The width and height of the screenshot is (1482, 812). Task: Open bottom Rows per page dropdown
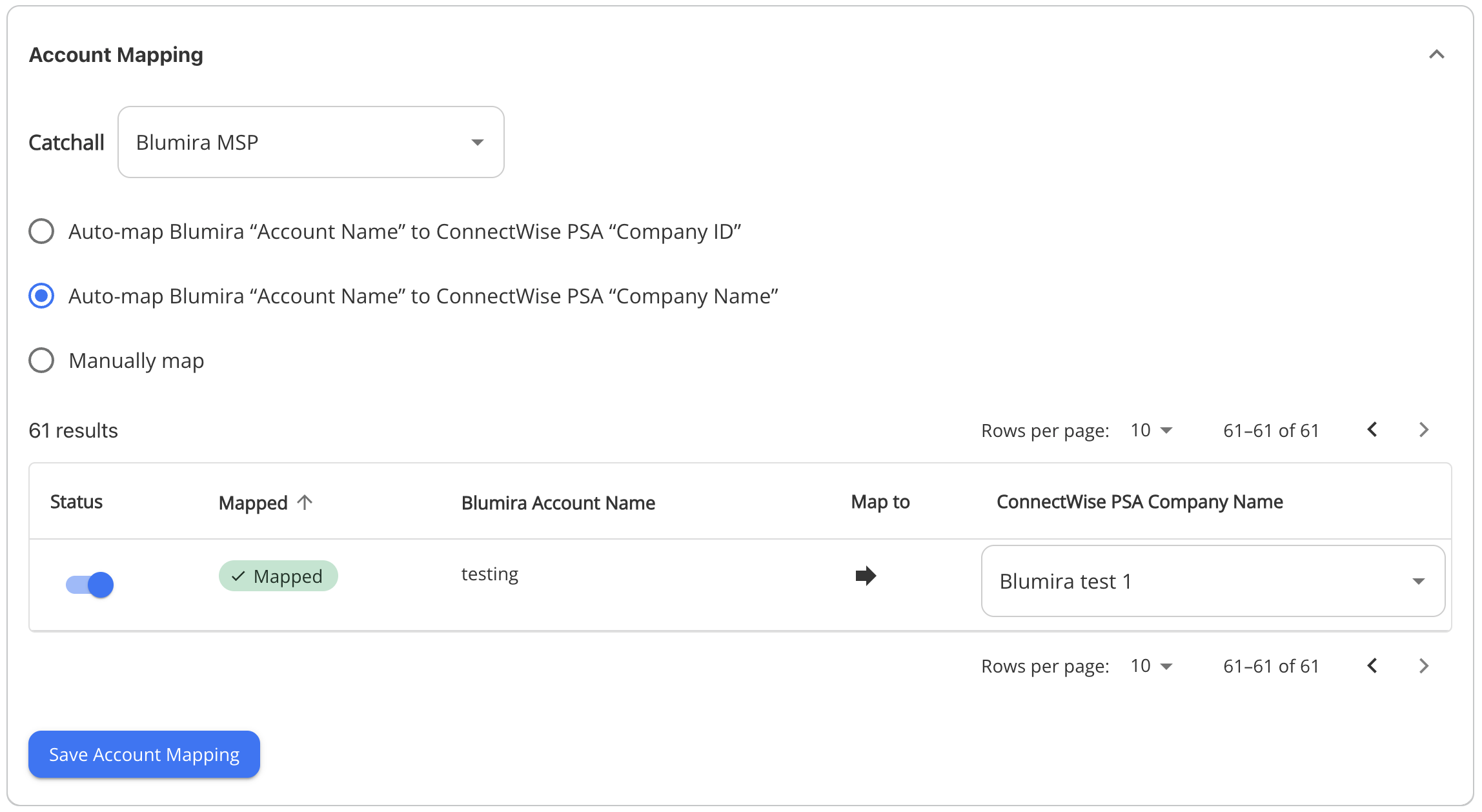point(1152,666)
